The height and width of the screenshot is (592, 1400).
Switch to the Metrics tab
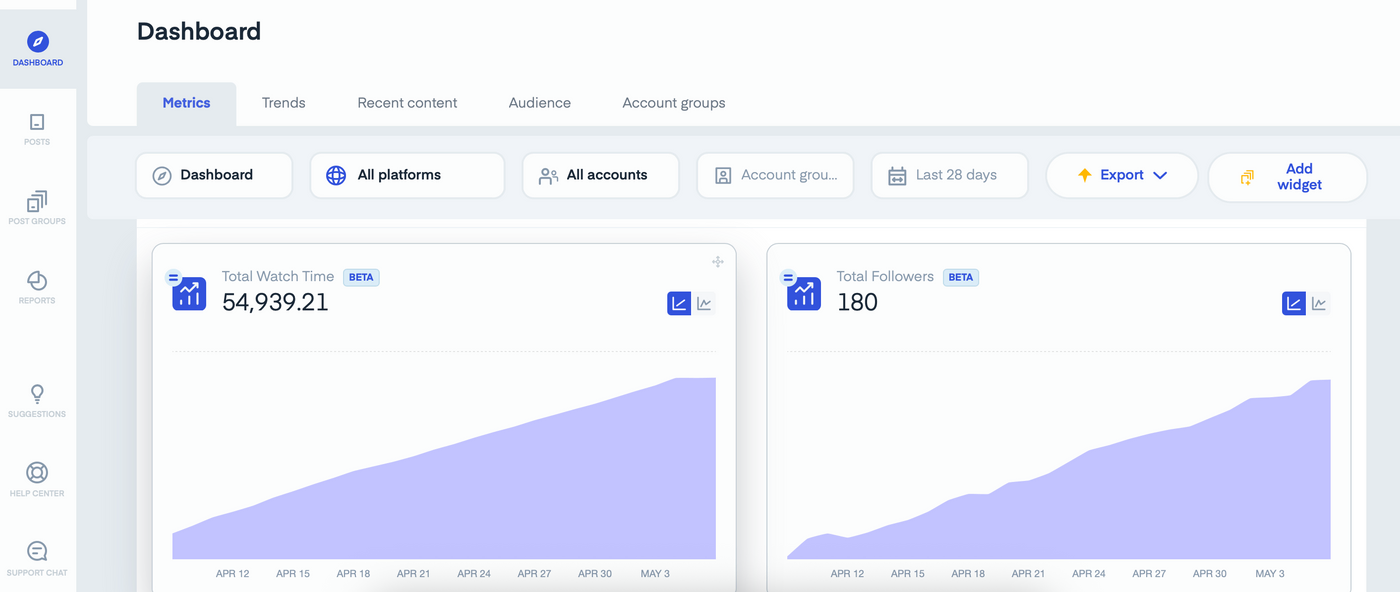(187, 103)
